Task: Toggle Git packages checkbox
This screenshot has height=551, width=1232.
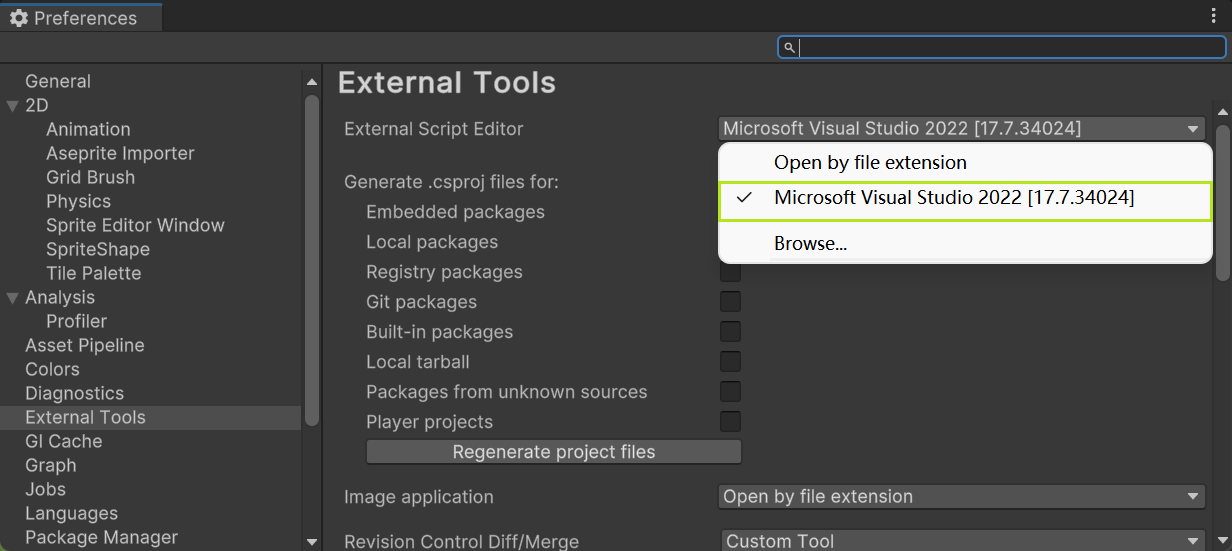Action: [x=731, y=302]
